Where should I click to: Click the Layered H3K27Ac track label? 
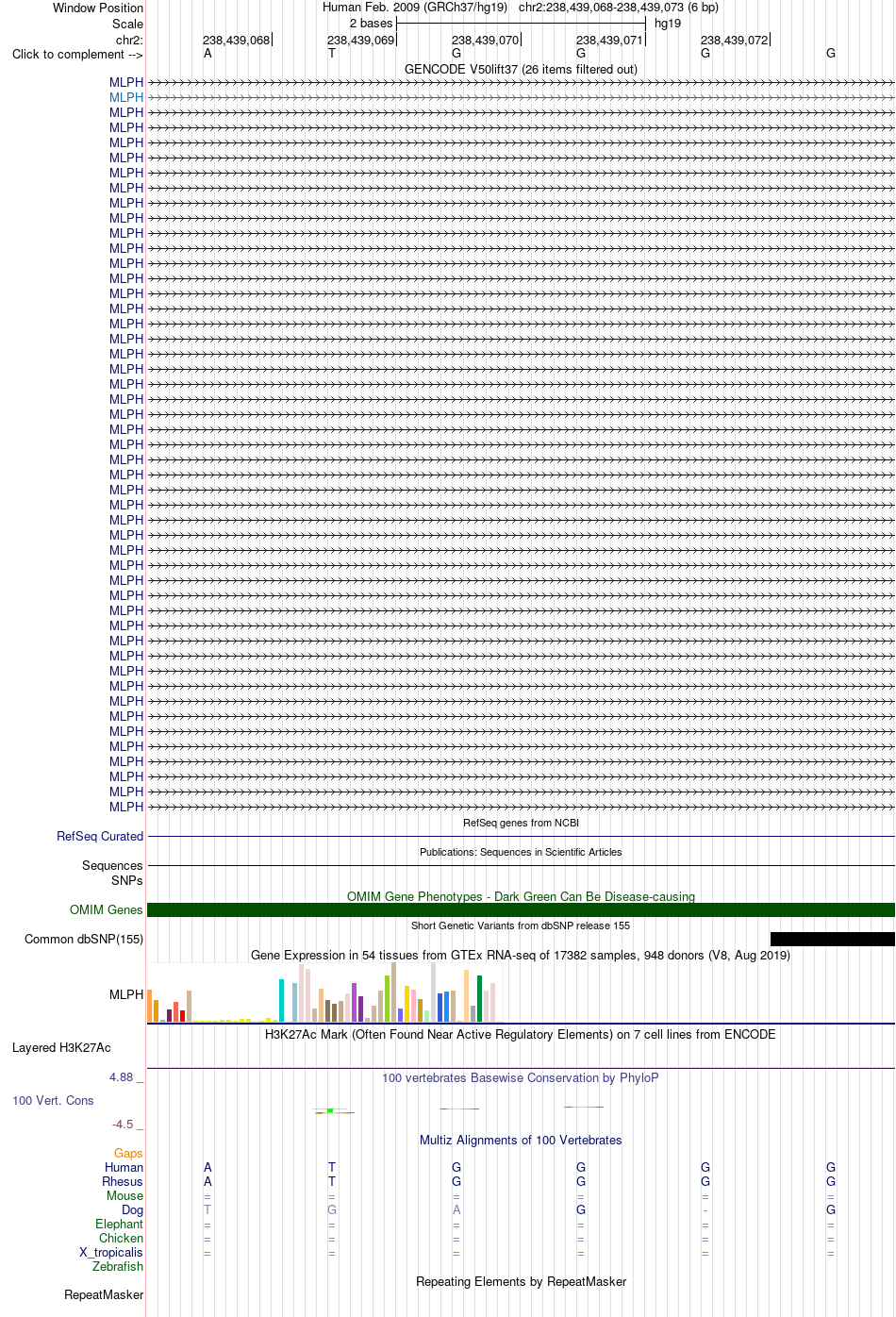61,1047
